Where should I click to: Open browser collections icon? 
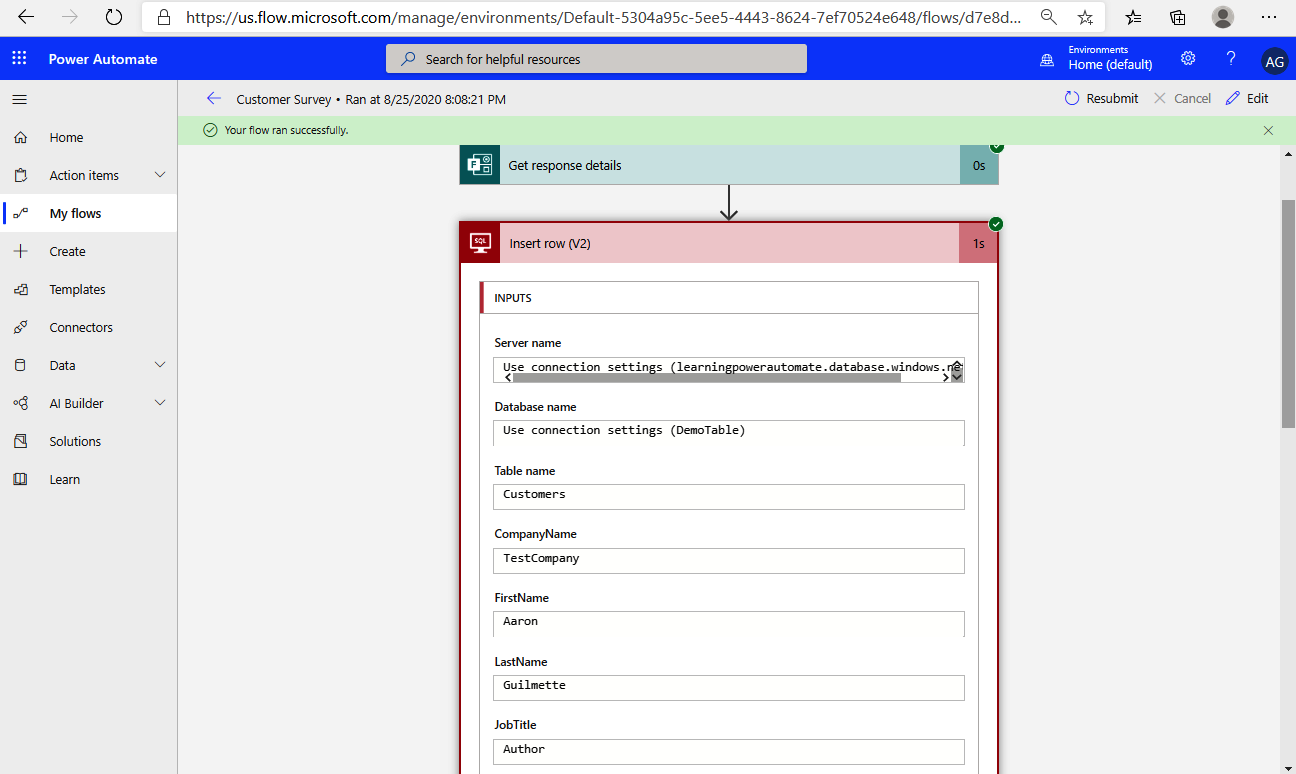pos(1178,17)
